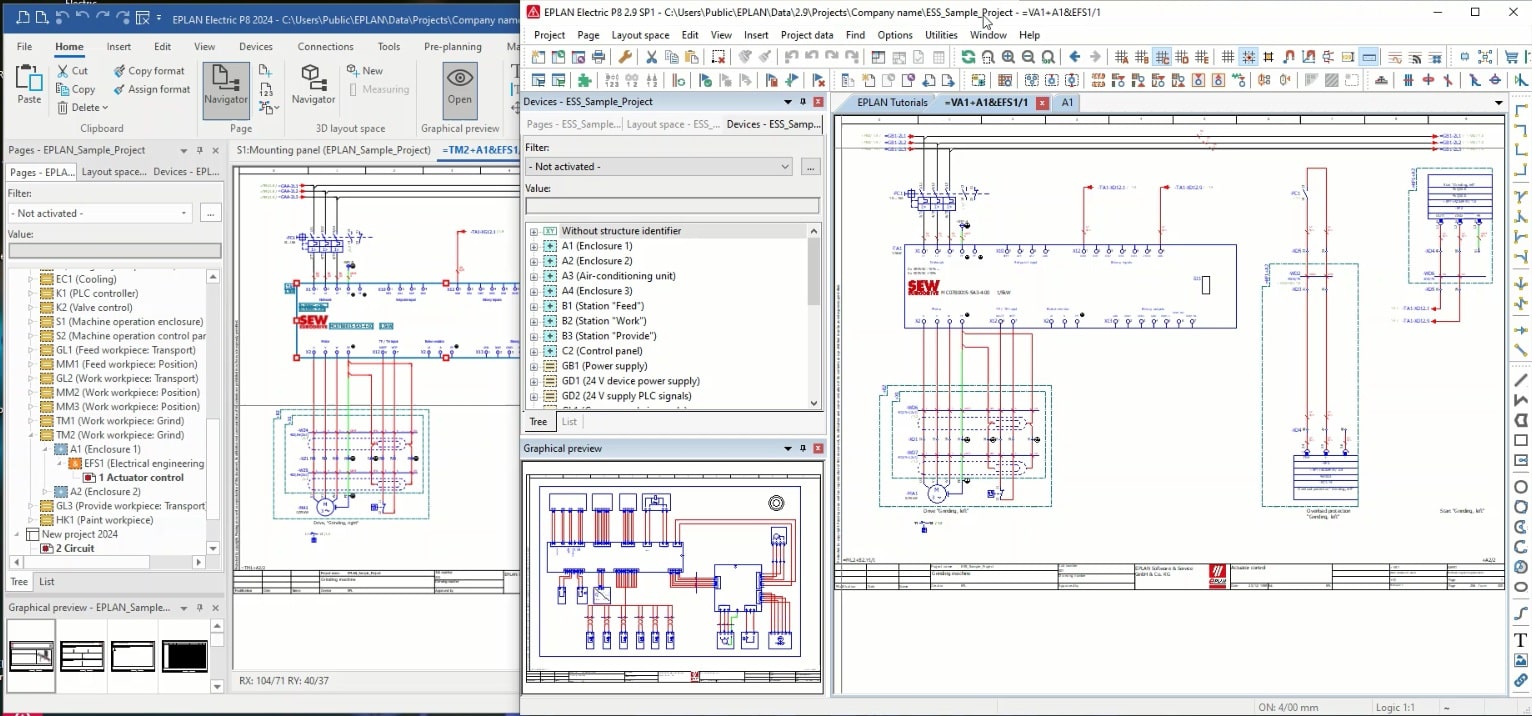Click the green refresh/redraw toolbar icon

967,57
